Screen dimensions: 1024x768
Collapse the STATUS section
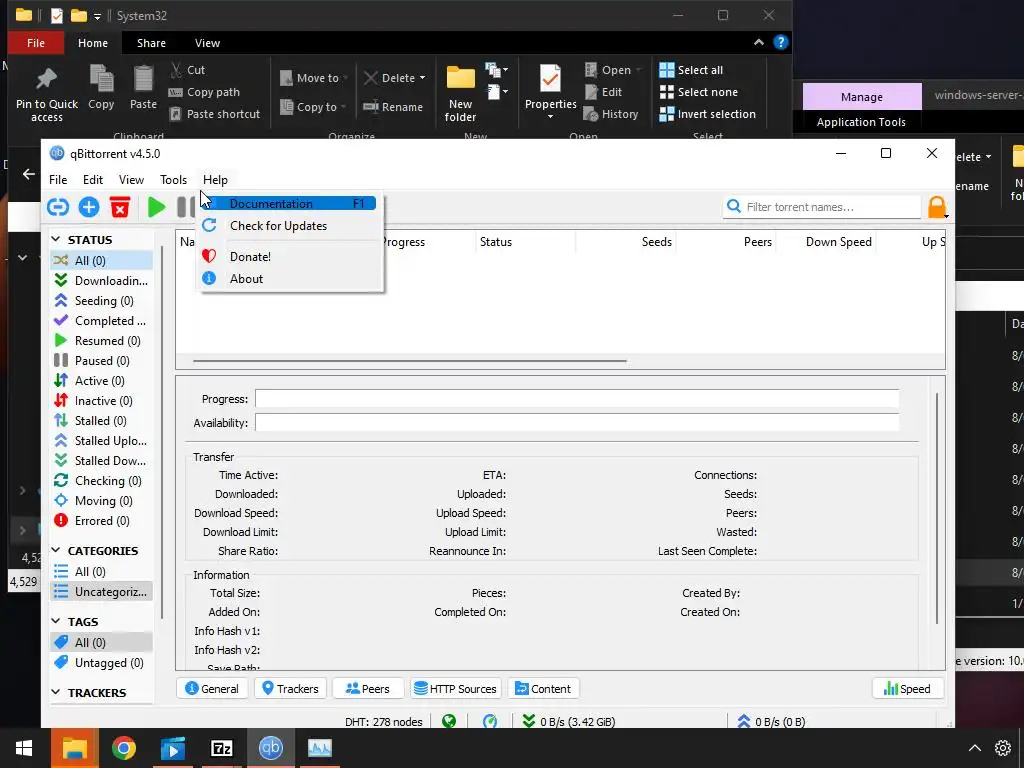(56, 240)
